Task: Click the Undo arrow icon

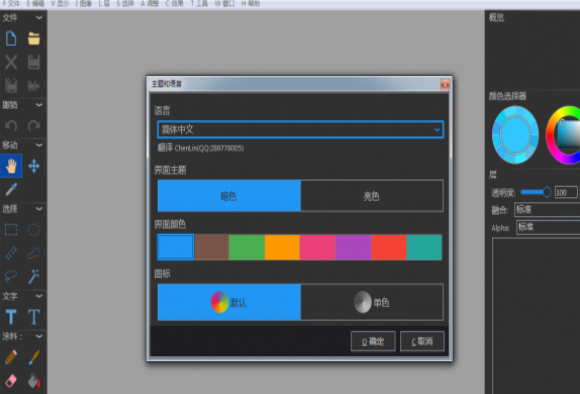Action: pos(11,126)
